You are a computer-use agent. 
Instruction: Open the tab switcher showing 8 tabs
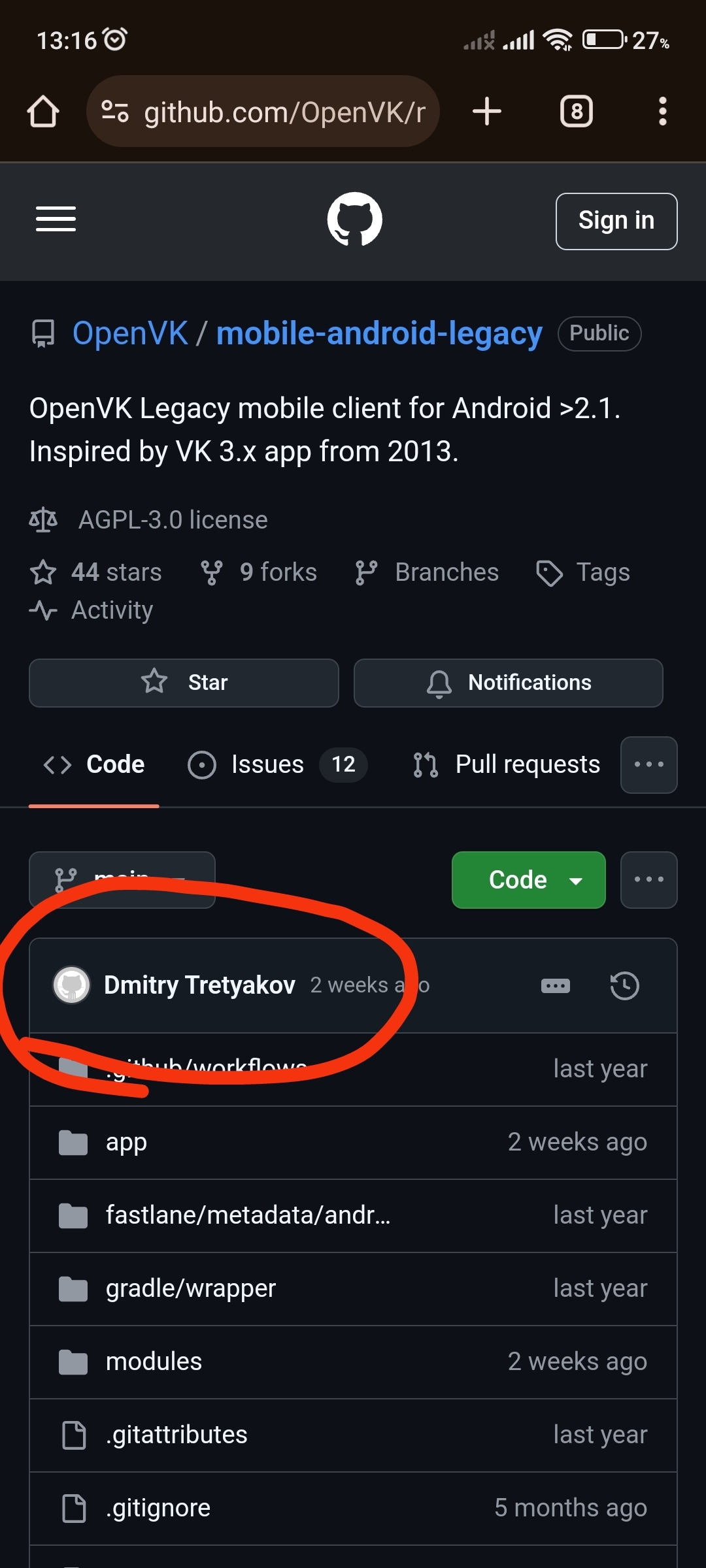(x=576, y=112)
